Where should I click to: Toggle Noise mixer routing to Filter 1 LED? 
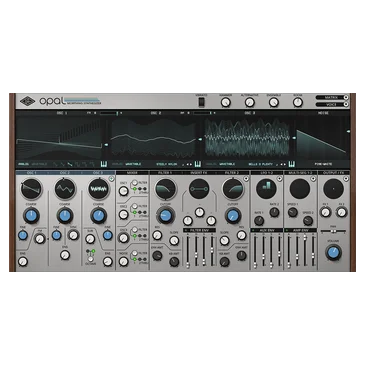click(x=134, y=259)
